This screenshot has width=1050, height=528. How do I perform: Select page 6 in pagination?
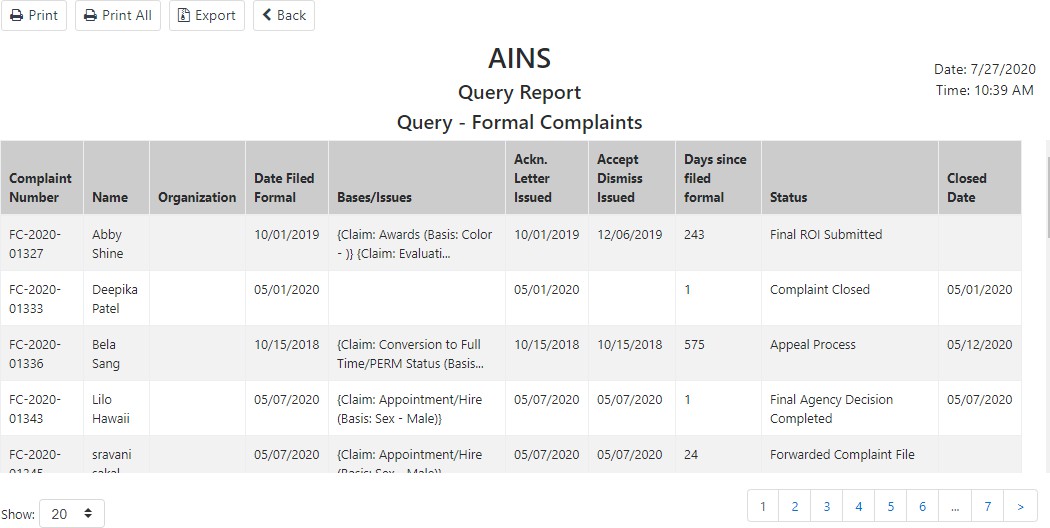tap(923, 507)
